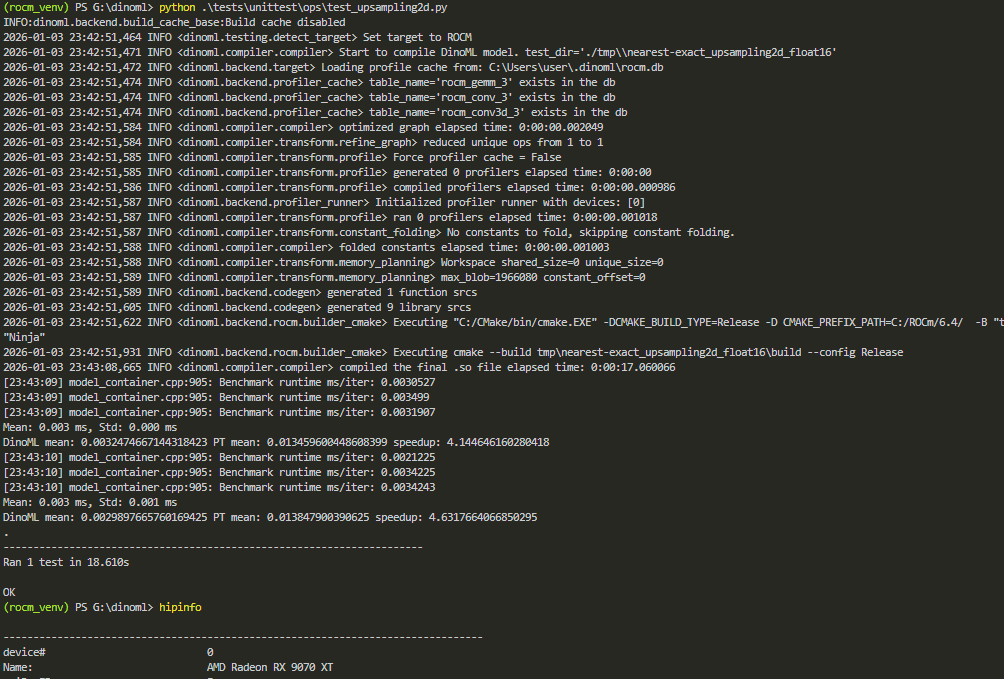Click 'generated 1 function srcs' line
Viewport: 1004px width, 679px height.
click(402, 293)
